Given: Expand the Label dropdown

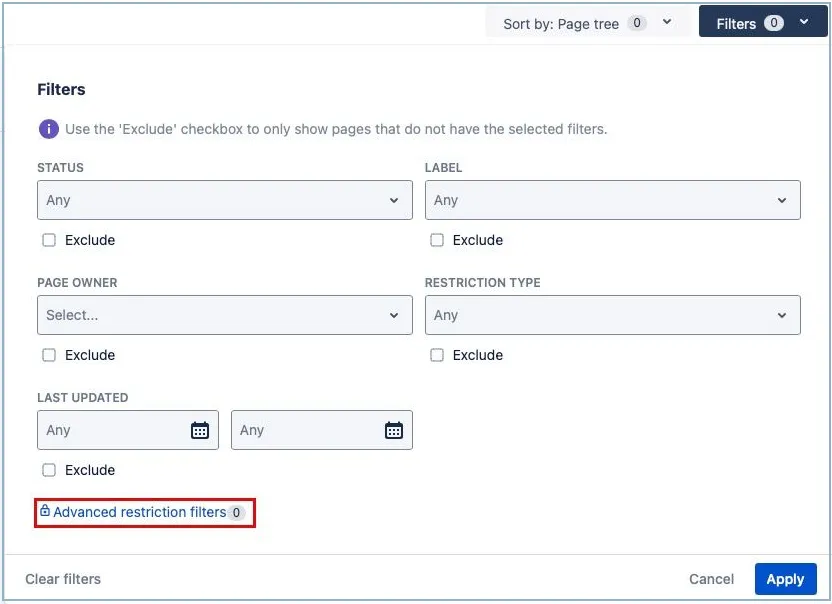Looking at the screenshot, I should [612, 200].
